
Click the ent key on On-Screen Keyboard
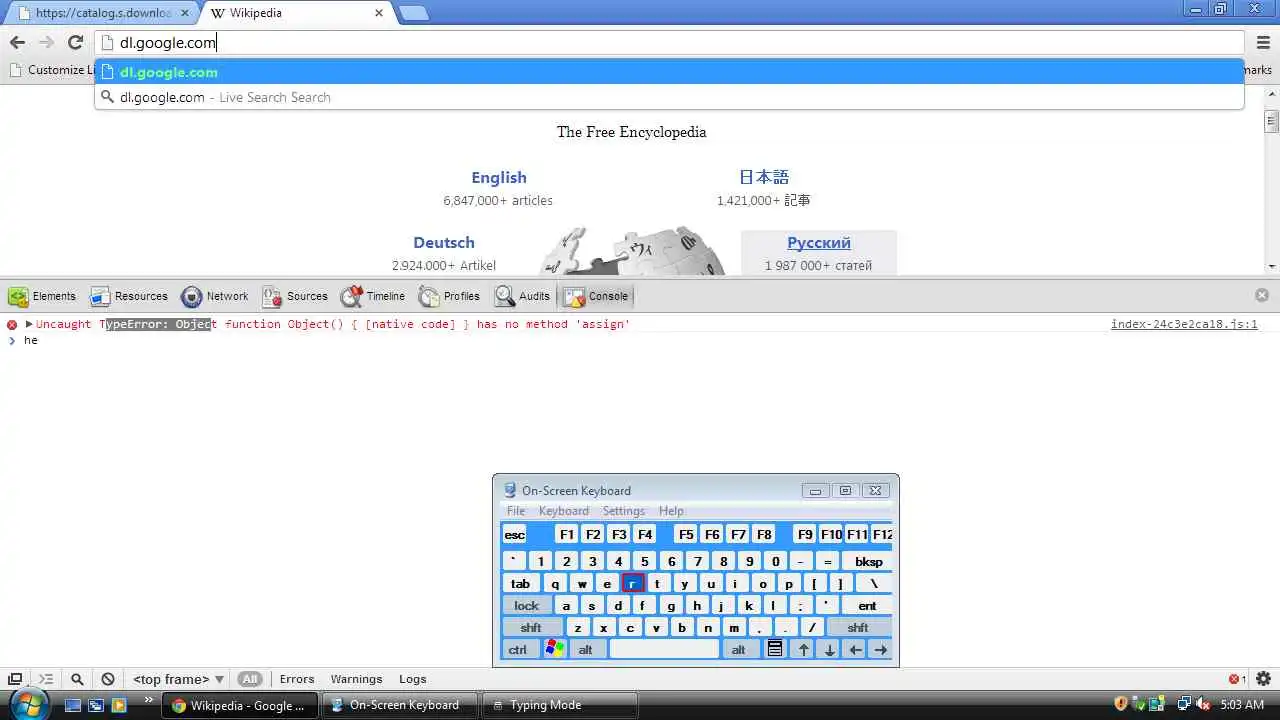867,606
